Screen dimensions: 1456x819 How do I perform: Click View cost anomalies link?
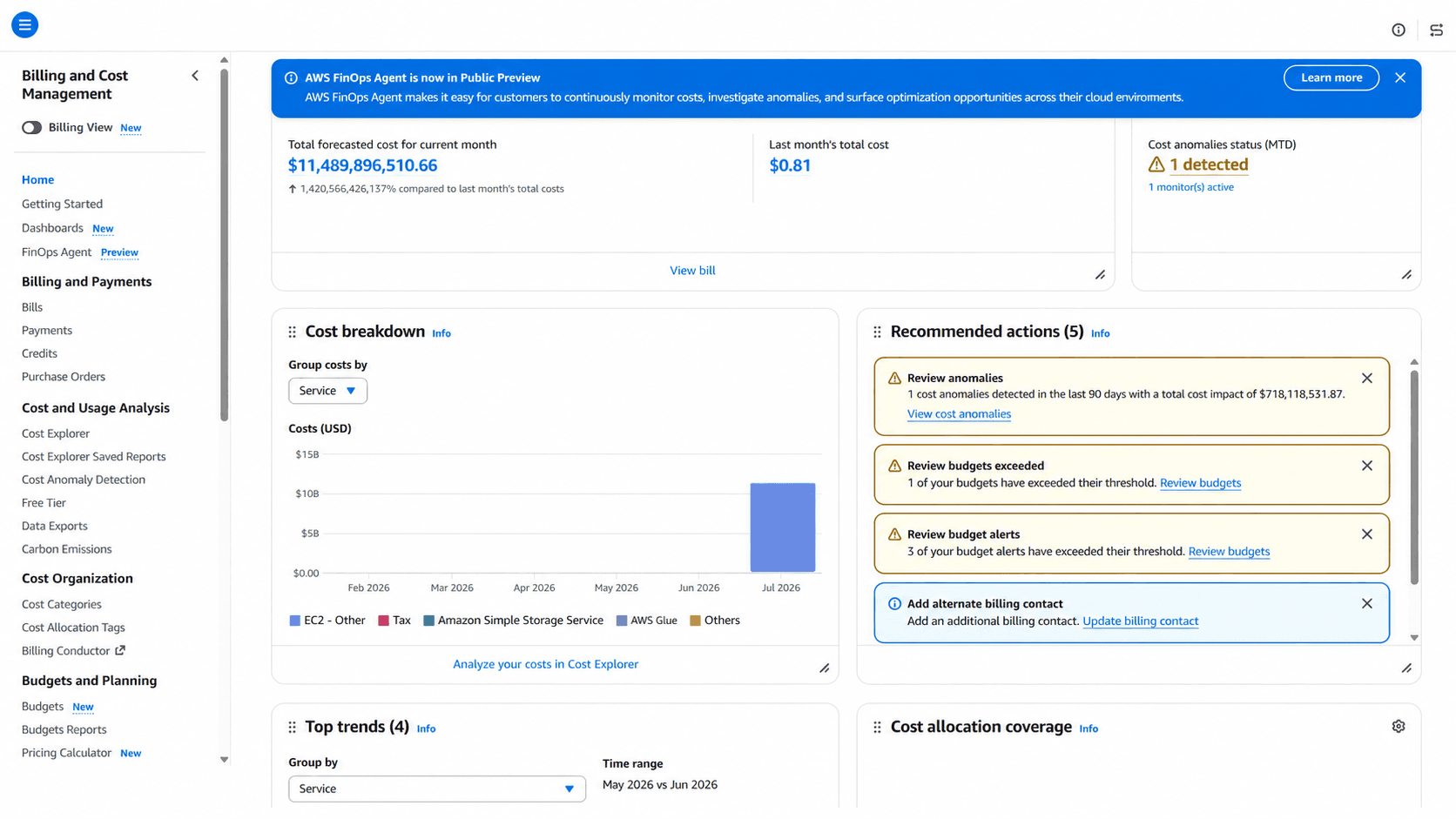959,414
